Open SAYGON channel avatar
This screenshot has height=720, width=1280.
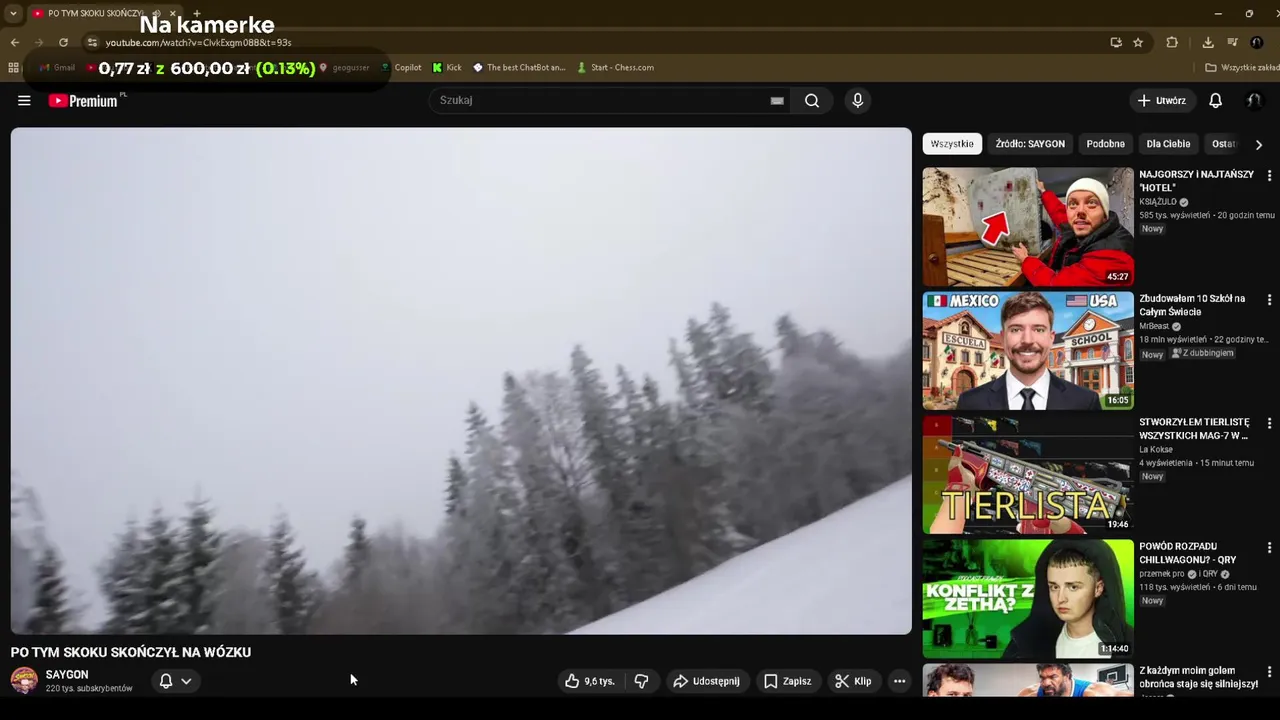(24, 681)
